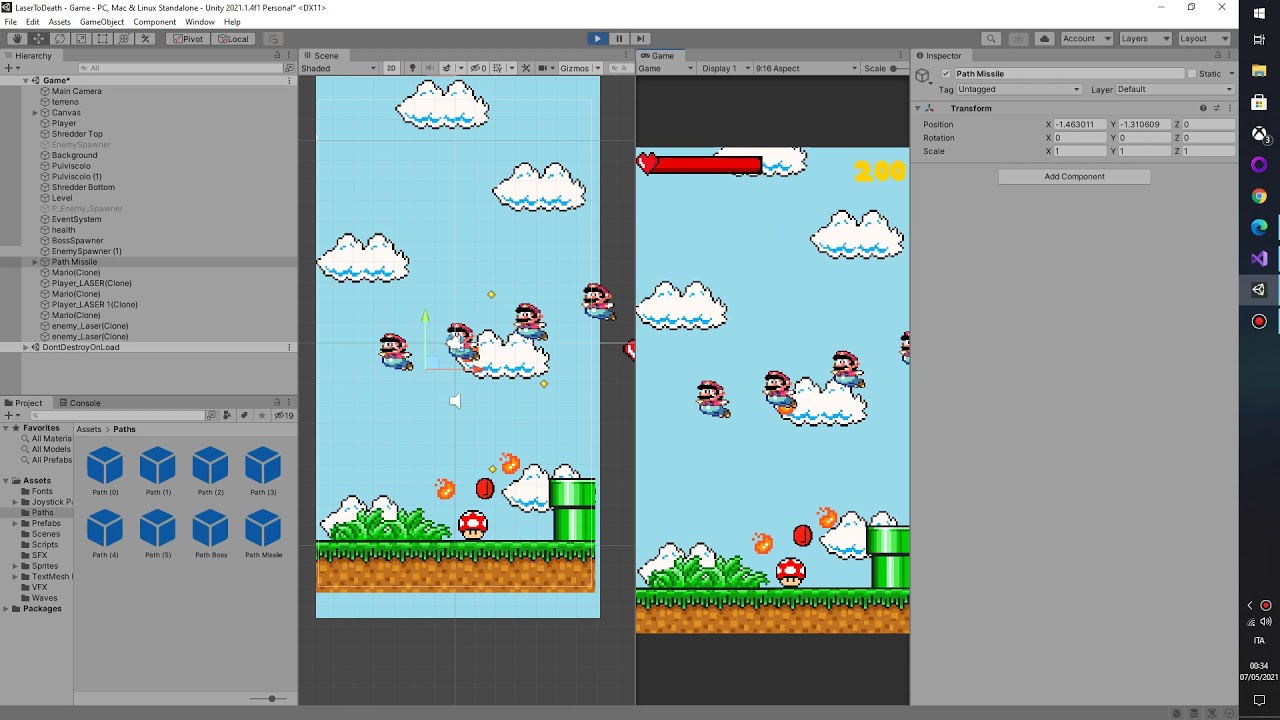
Task: Click the Play button
Action: [597, 39]
